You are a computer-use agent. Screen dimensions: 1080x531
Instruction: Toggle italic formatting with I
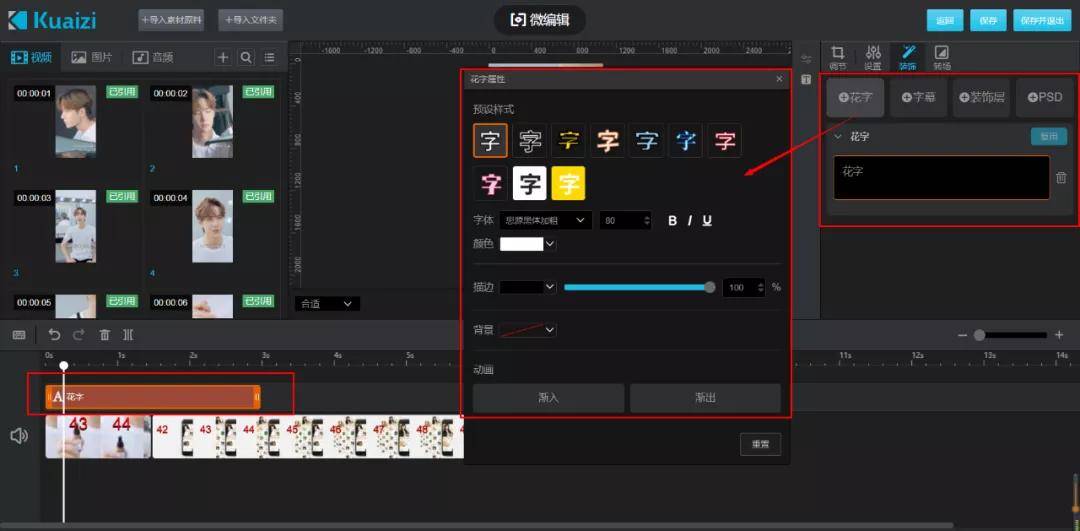[689, 220]
